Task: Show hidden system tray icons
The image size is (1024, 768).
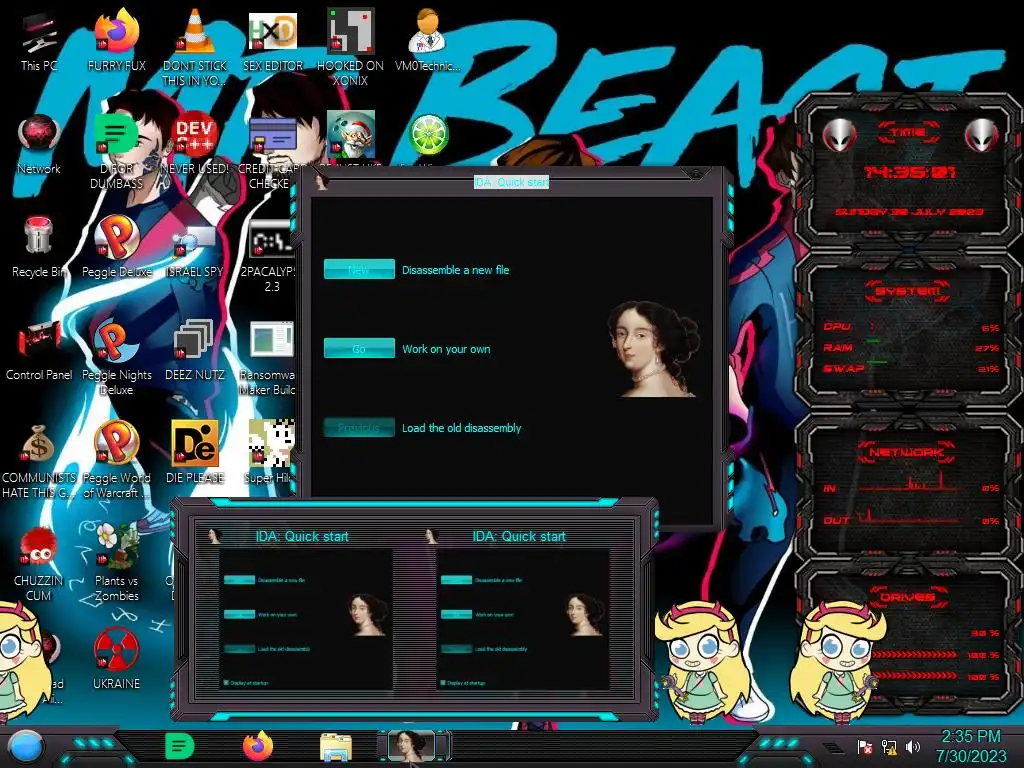Action: (832, 747)
